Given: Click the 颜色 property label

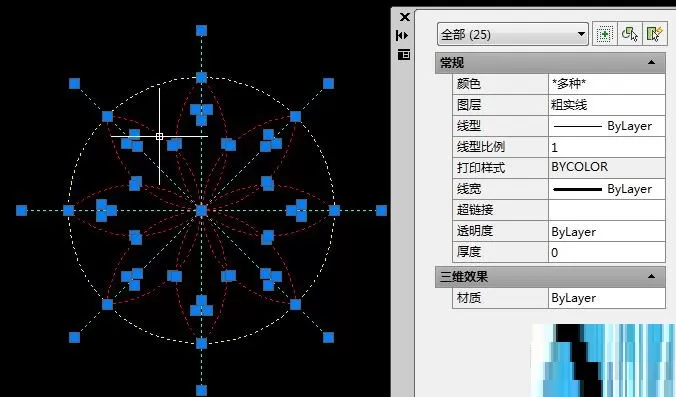Looking at the screenshot, I should point(469,83).
